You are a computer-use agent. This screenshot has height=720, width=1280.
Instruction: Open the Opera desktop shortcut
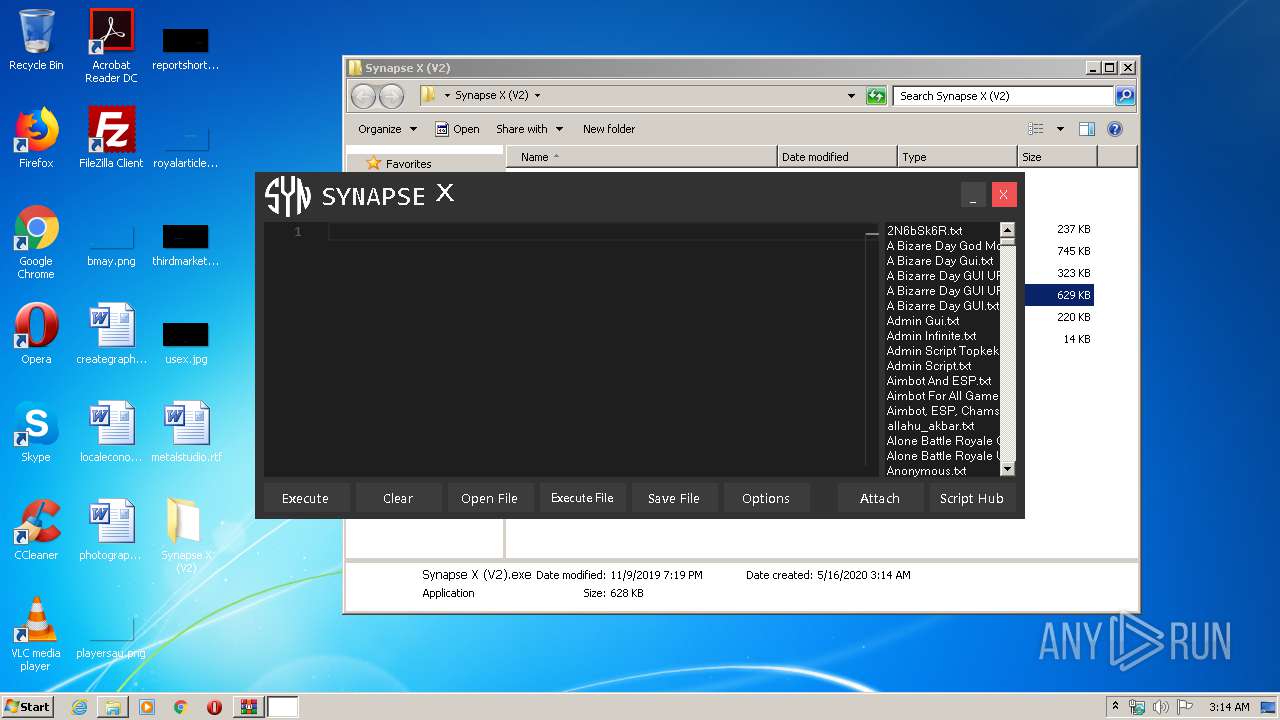36,333
